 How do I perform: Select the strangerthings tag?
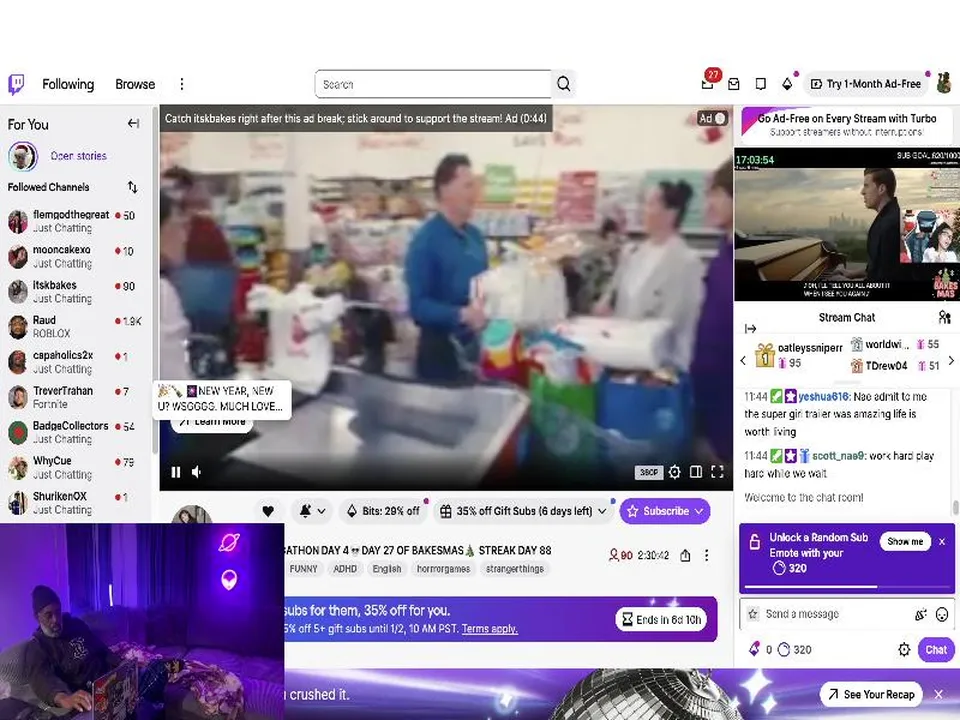click(x=515, y=569)
